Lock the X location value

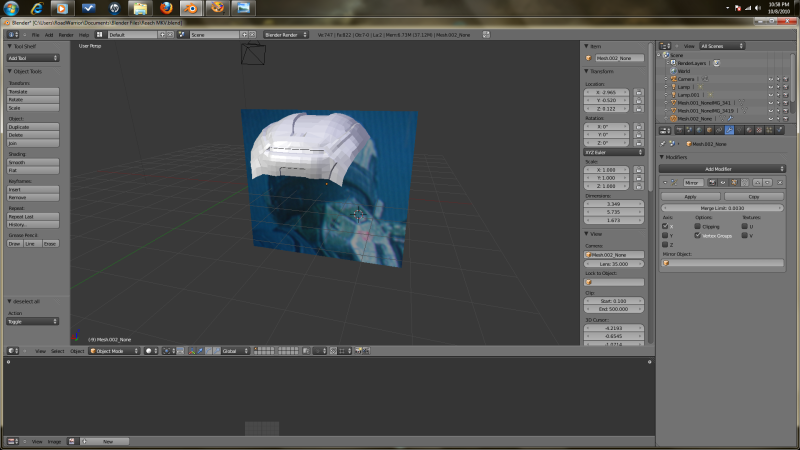pos(638,92)
